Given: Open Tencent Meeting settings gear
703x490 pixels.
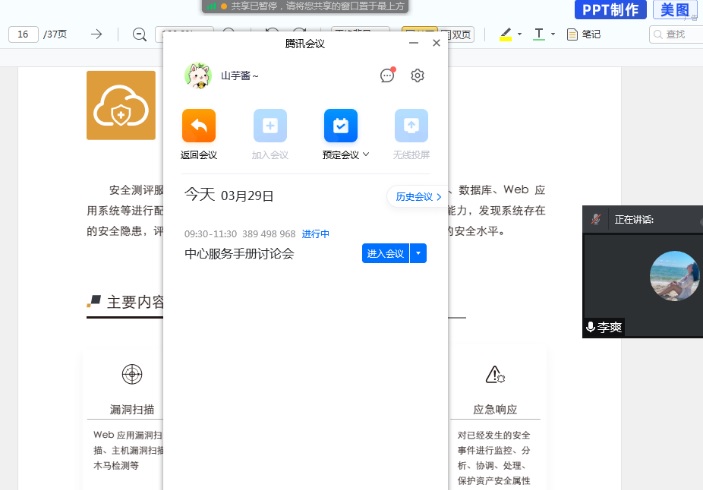Looking at the screenshot, I should pos(418,75).
